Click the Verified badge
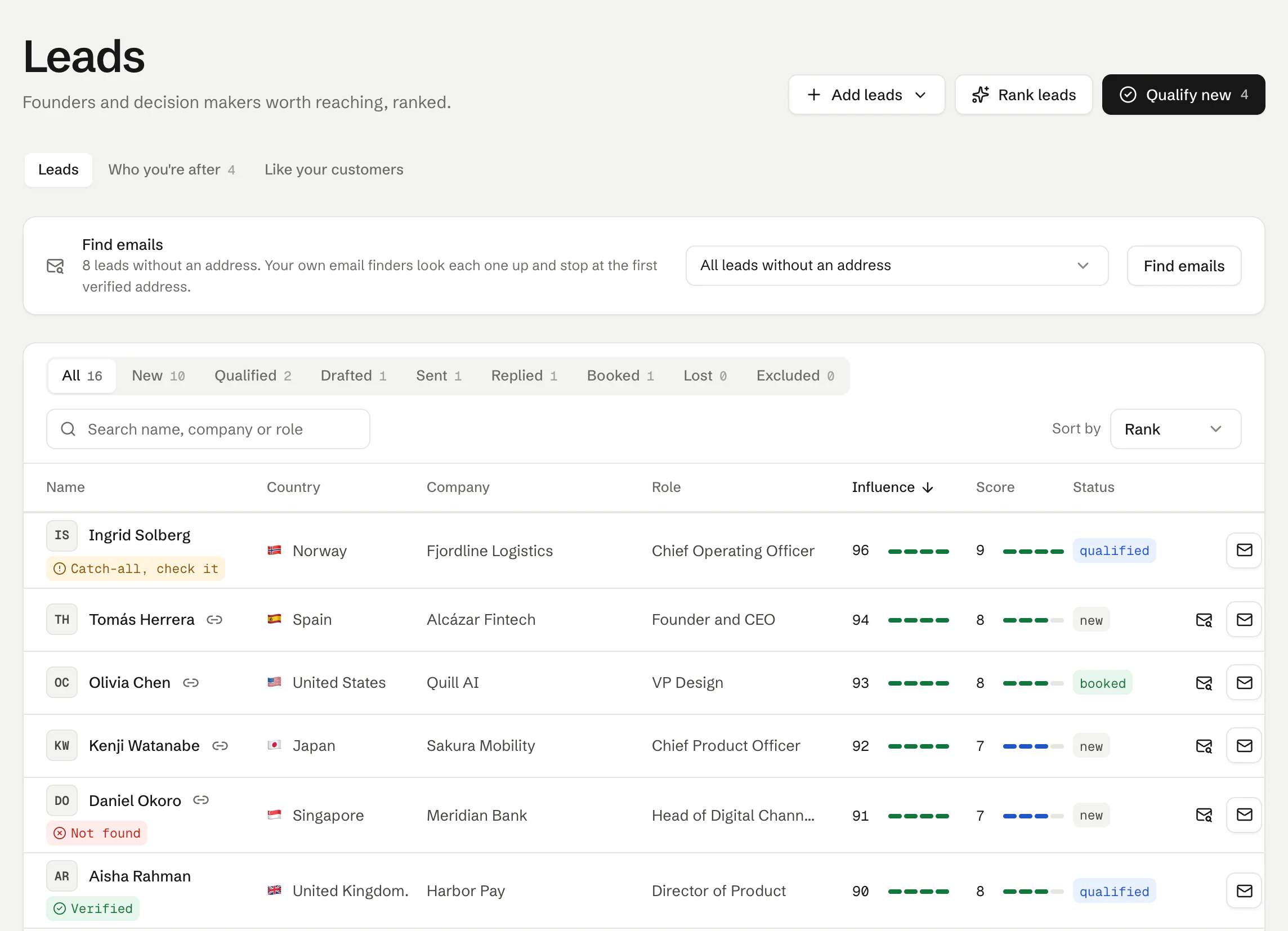This screenshot has height=931, width=1288. [93, 909]
